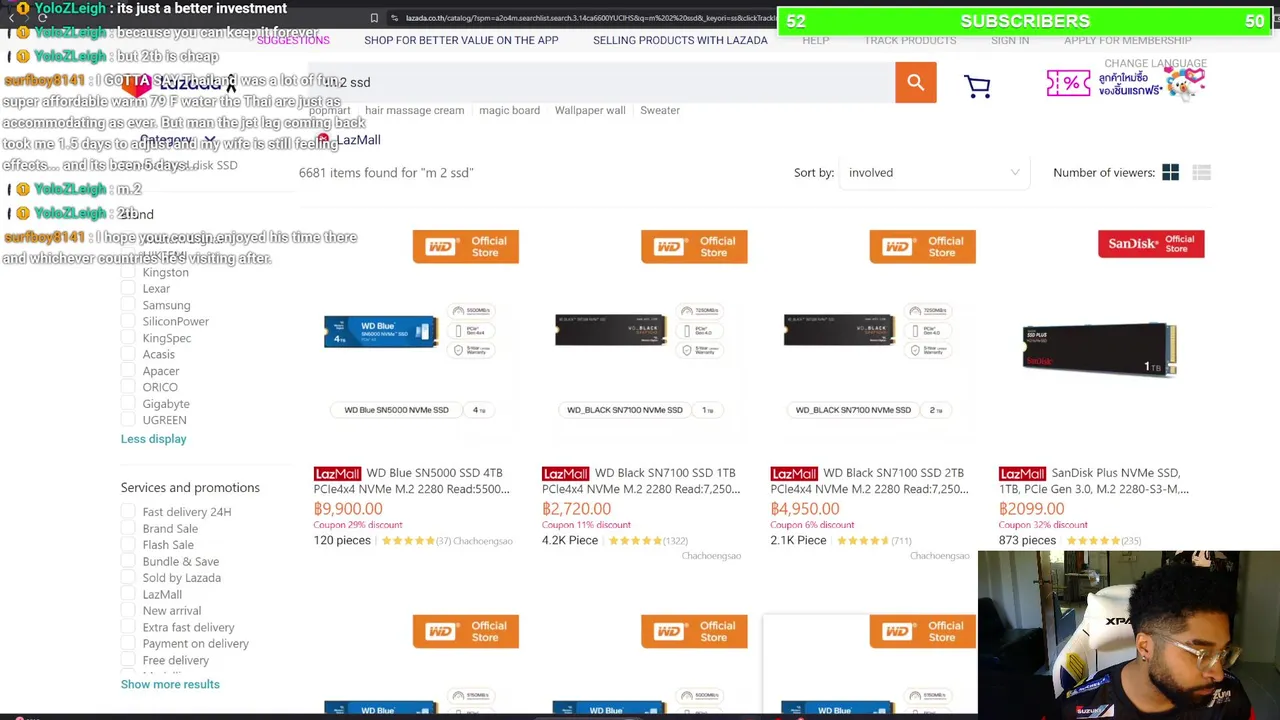Click the magic board suggestion link
The height and width of the screenshot is (720, 1280).
point(509,110)
